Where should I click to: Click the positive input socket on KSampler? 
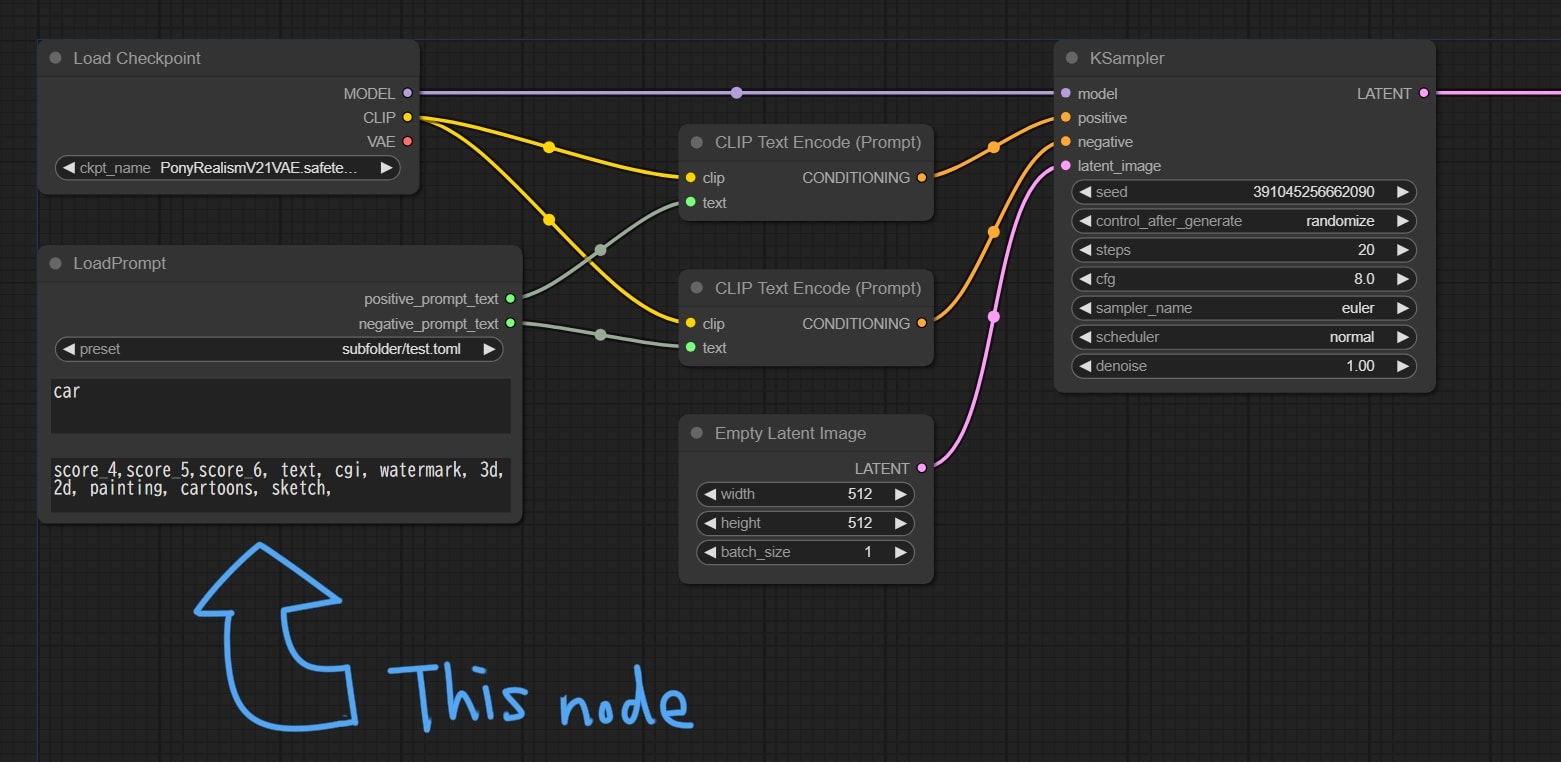pos(1066,117)
